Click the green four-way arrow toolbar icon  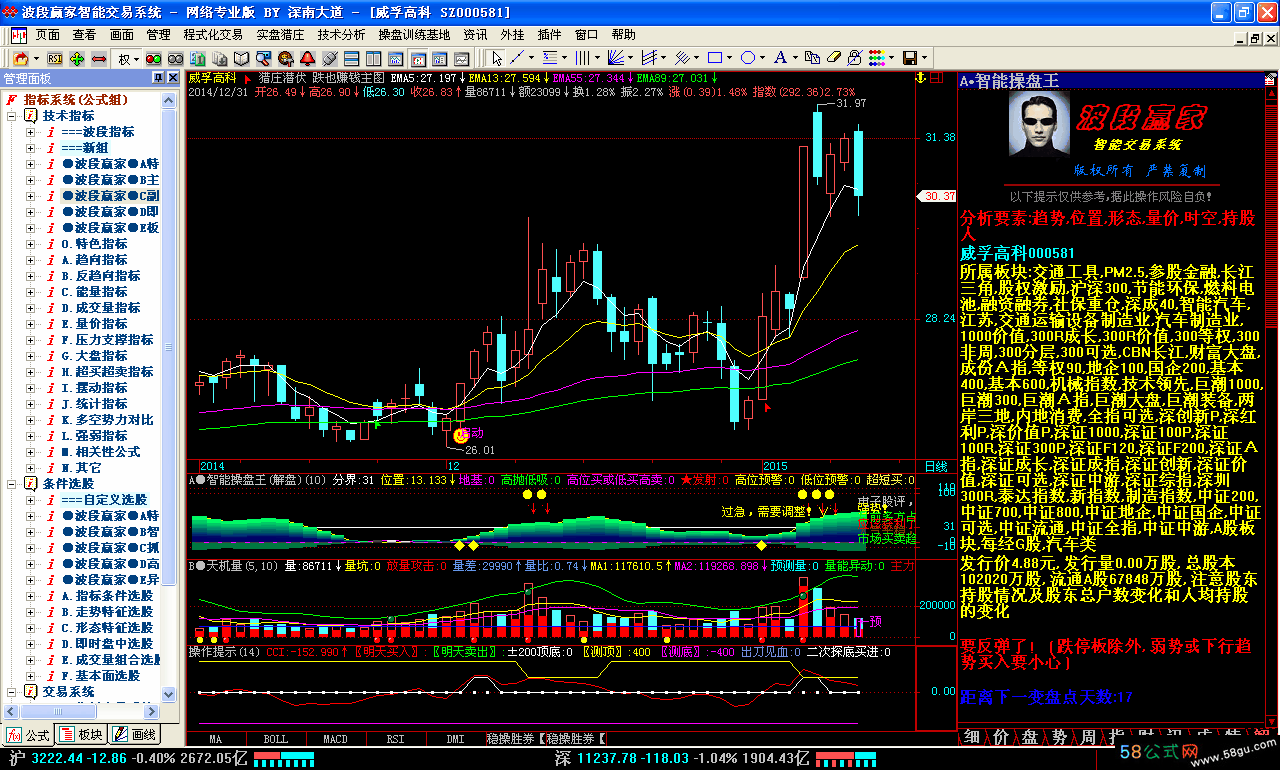tap(77, 58)
